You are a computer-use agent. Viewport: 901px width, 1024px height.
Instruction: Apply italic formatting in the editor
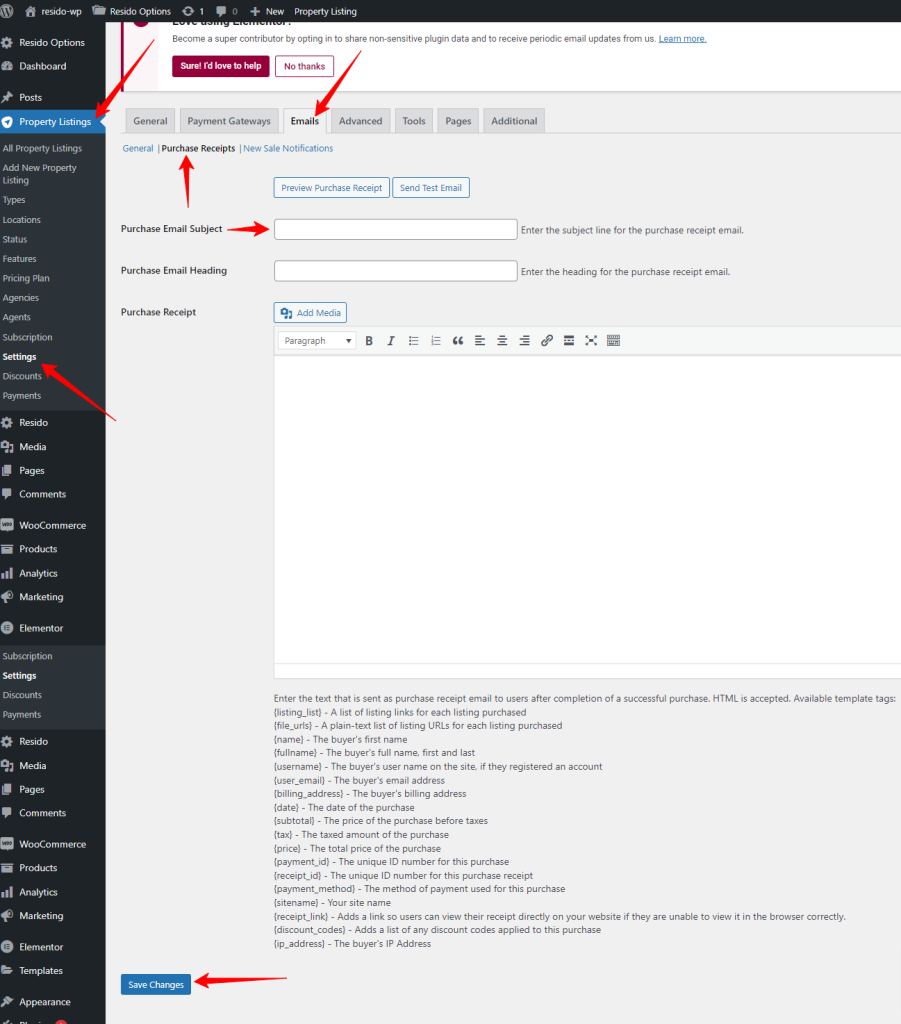point(390,340)
